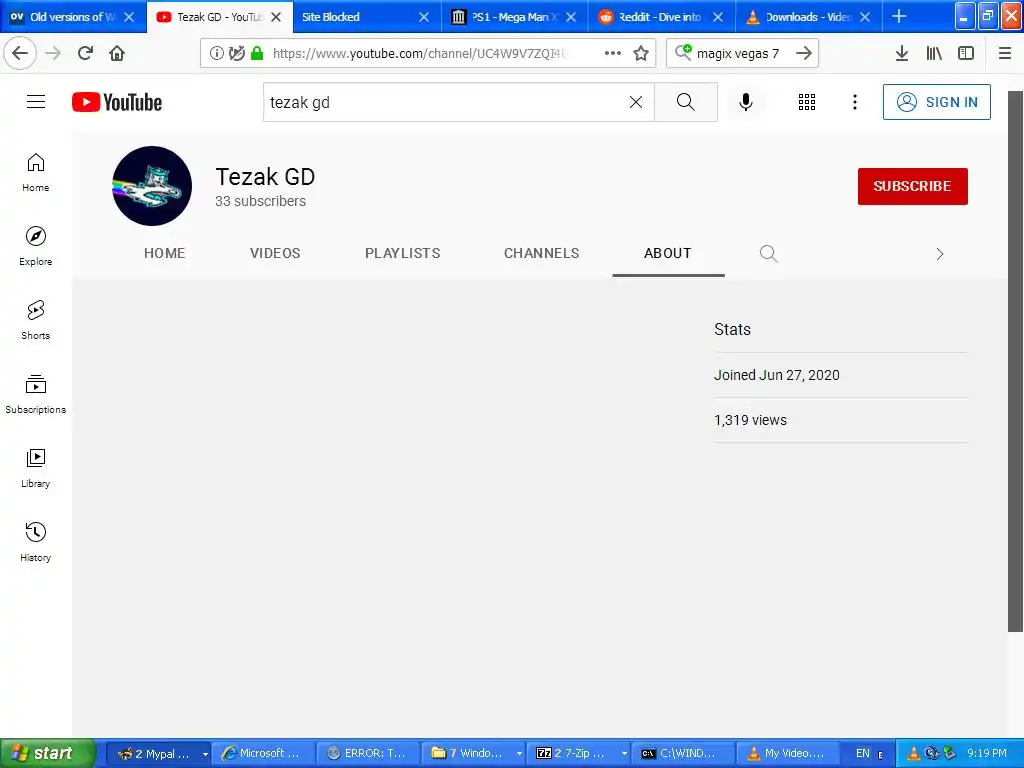Open the YouTube guide hamburger menu
The width and height of the screenshot is (1024, 768).
click(x=36, y=102)
